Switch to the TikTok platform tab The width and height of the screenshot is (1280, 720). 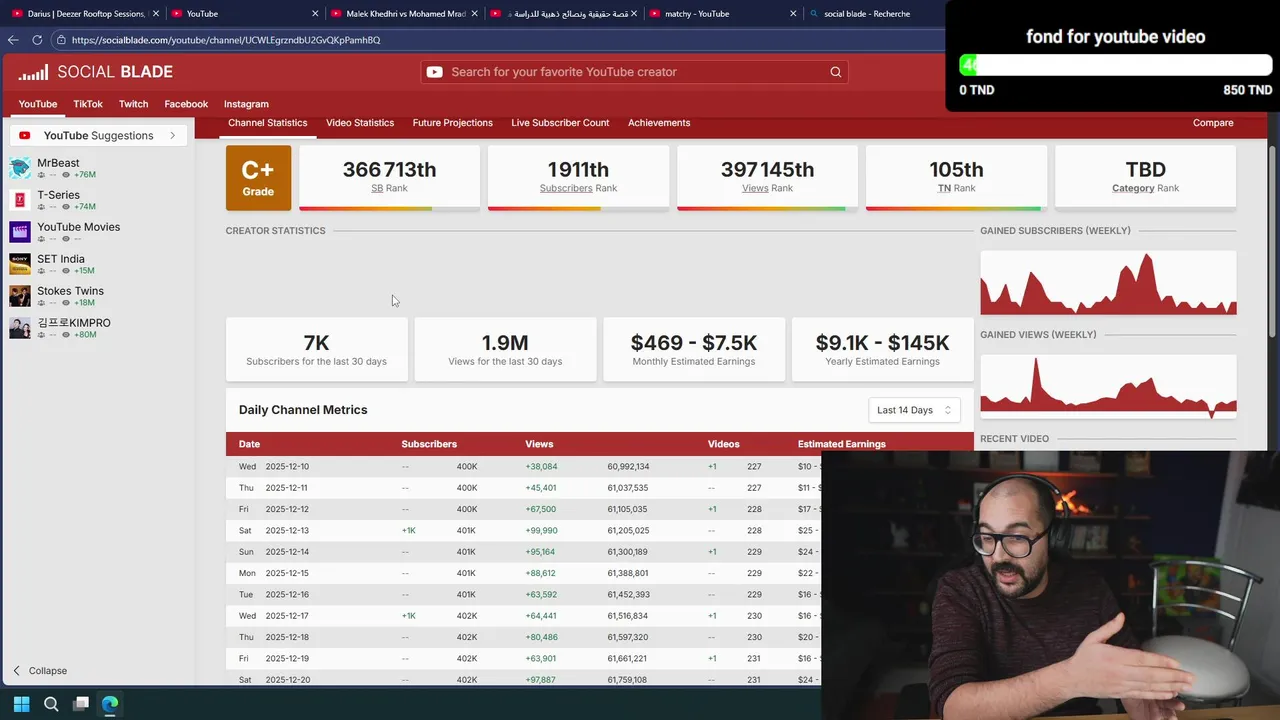(x=88, y=104)
